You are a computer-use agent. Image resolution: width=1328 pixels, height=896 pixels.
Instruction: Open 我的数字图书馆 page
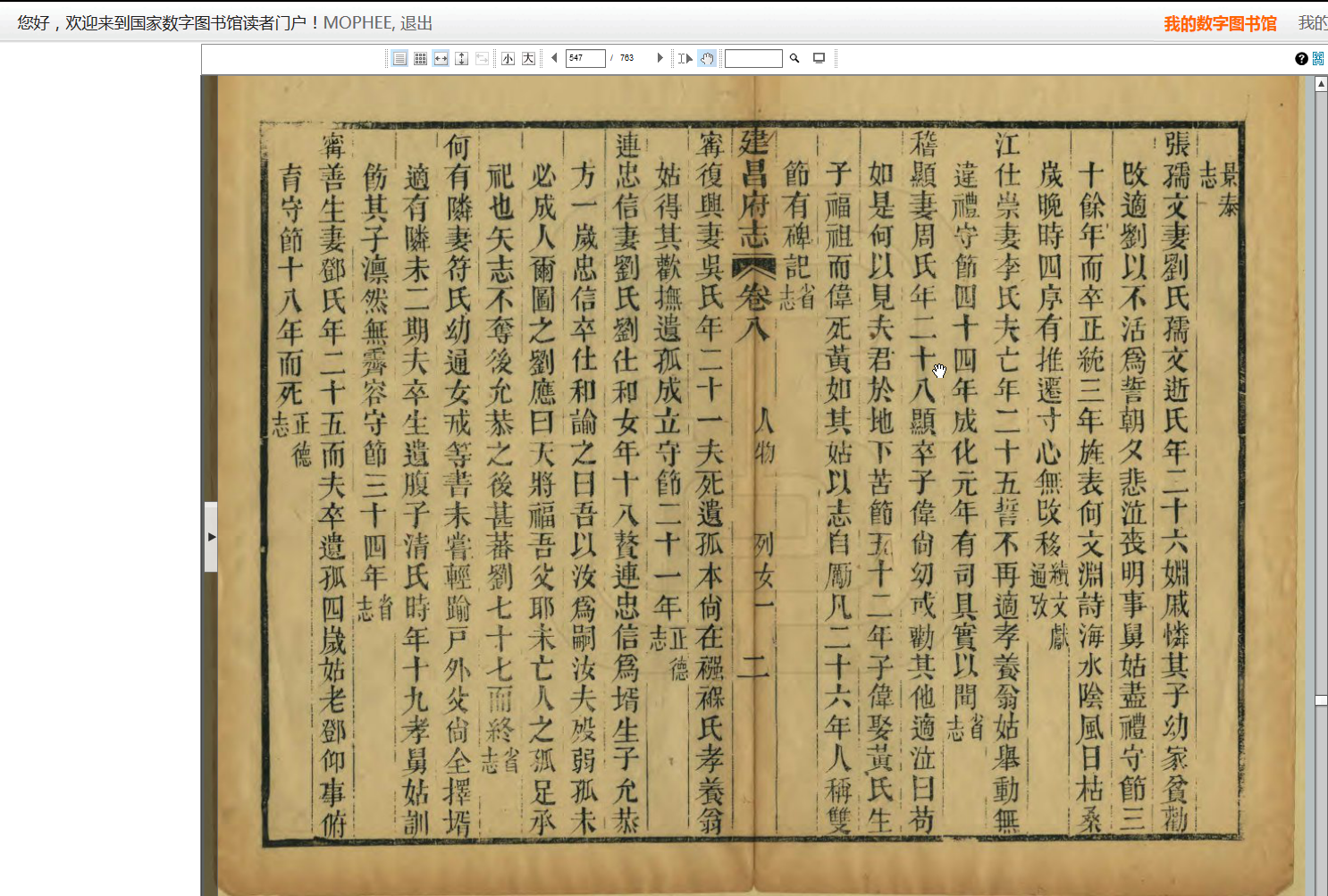tap(1220, 23)
